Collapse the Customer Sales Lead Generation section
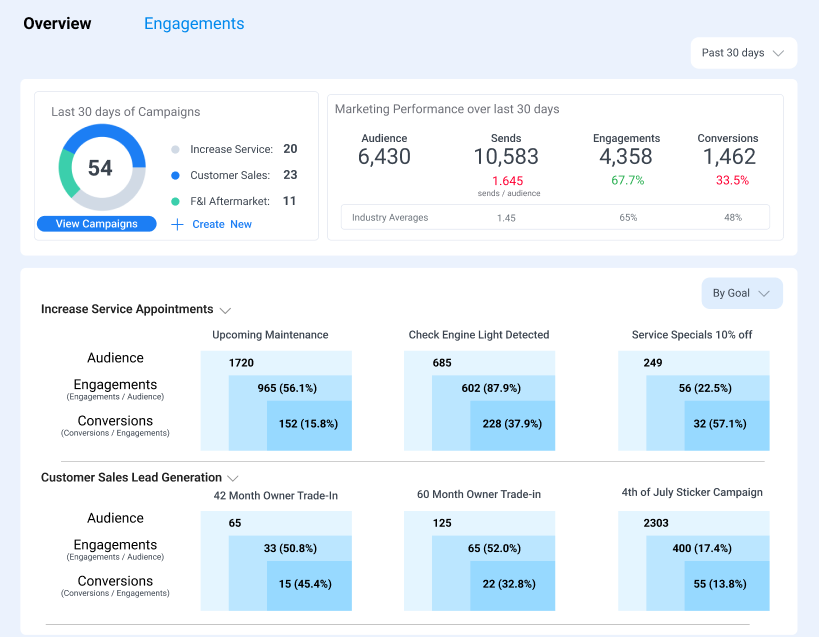819x637 pixels. pos(233,478)
